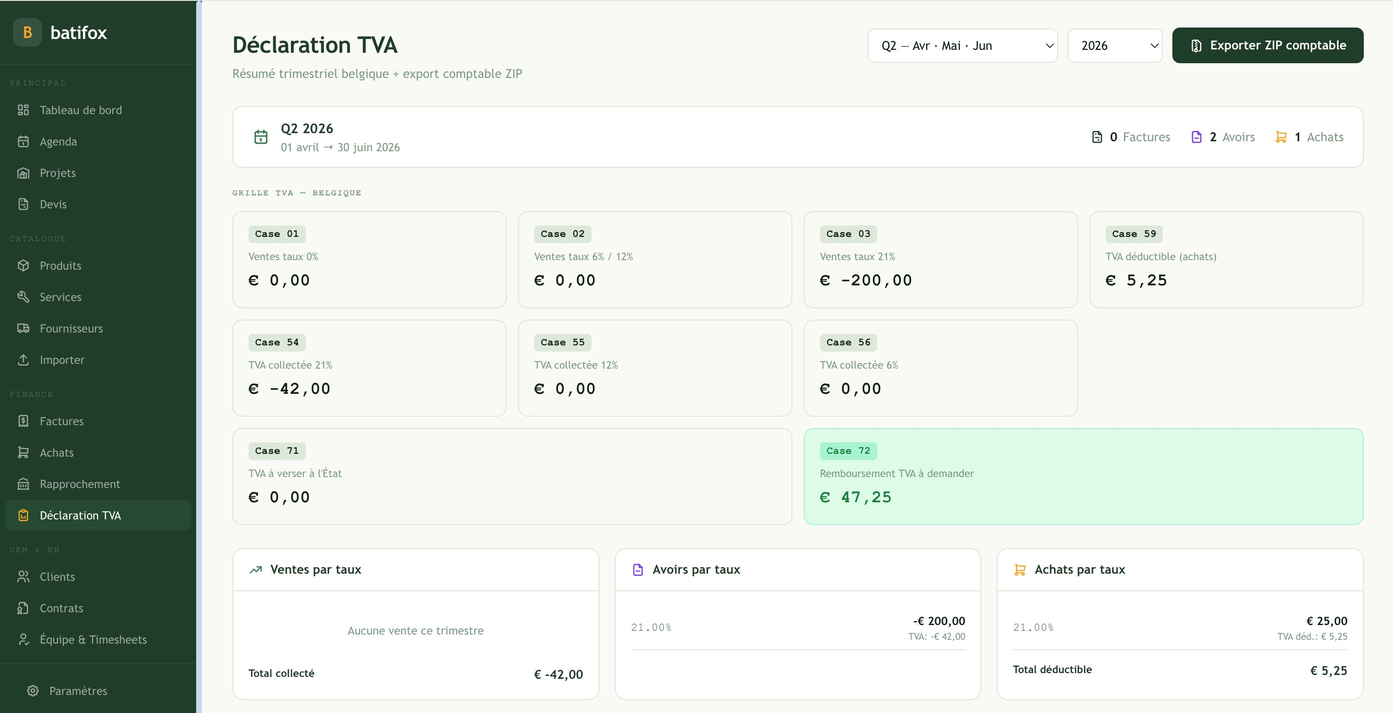1393x713 pixels.
Task: Click the Devis document icon
Action: (23, 204)
